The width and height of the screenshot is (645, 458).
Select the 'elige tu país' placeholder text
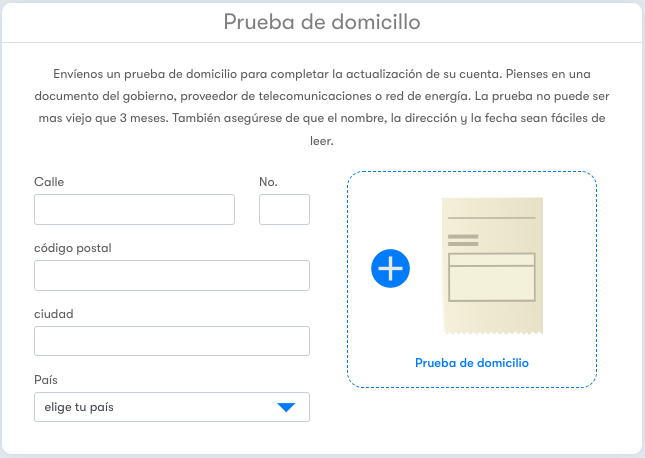tap(79, 407)
